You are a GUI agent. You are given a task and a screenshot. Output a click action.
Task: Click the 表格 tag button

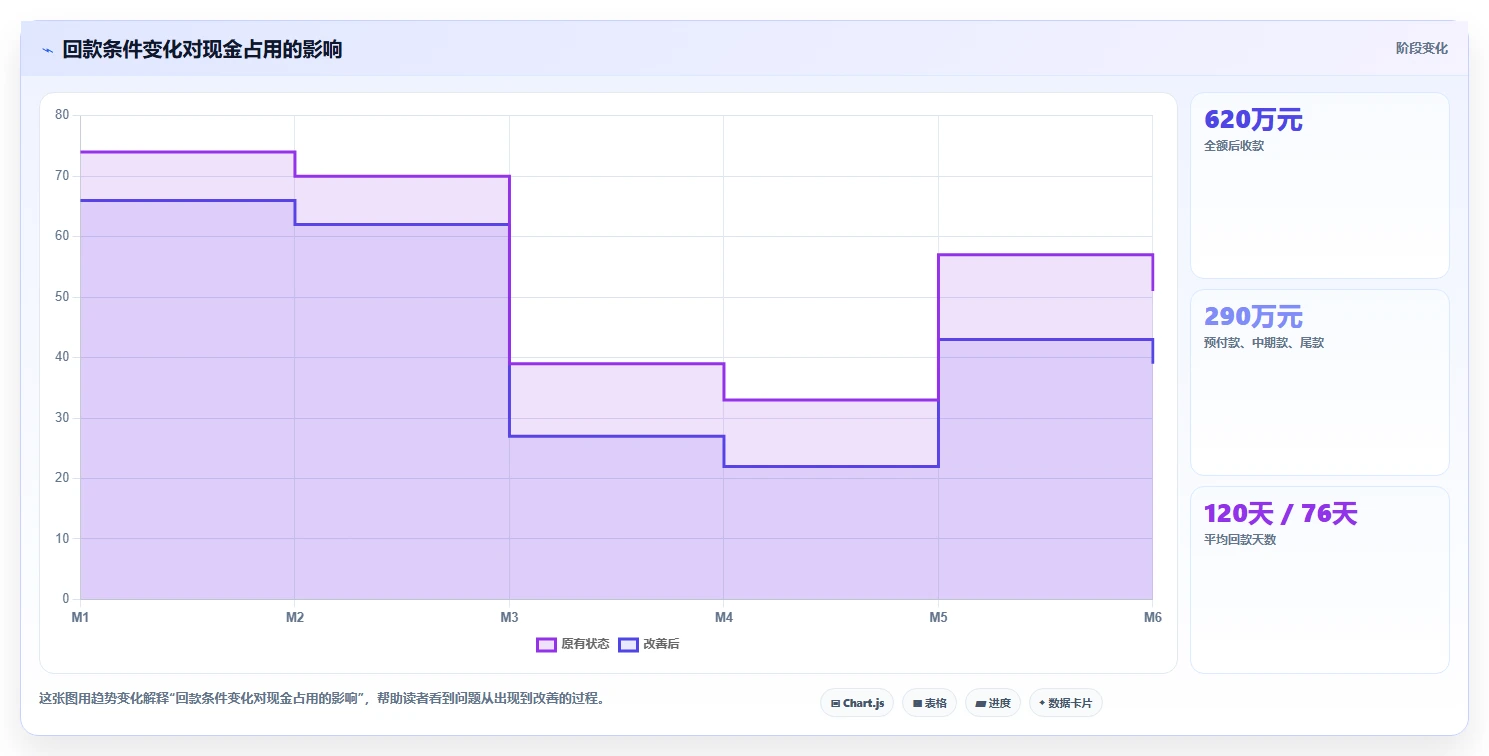(x=929, y=703)
